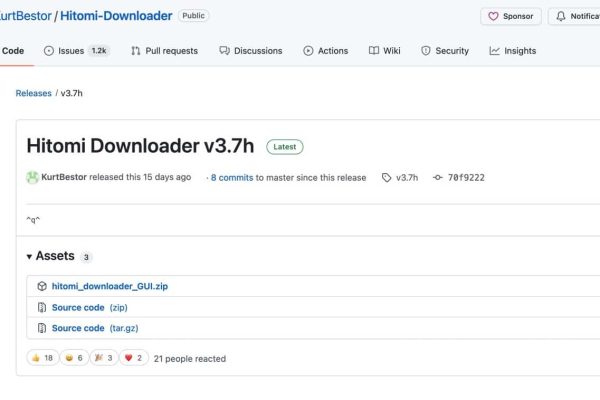Screen dimensions: 600x400
Task: Click the KurtBestor avatar image
Action: (x=33, y=177)
